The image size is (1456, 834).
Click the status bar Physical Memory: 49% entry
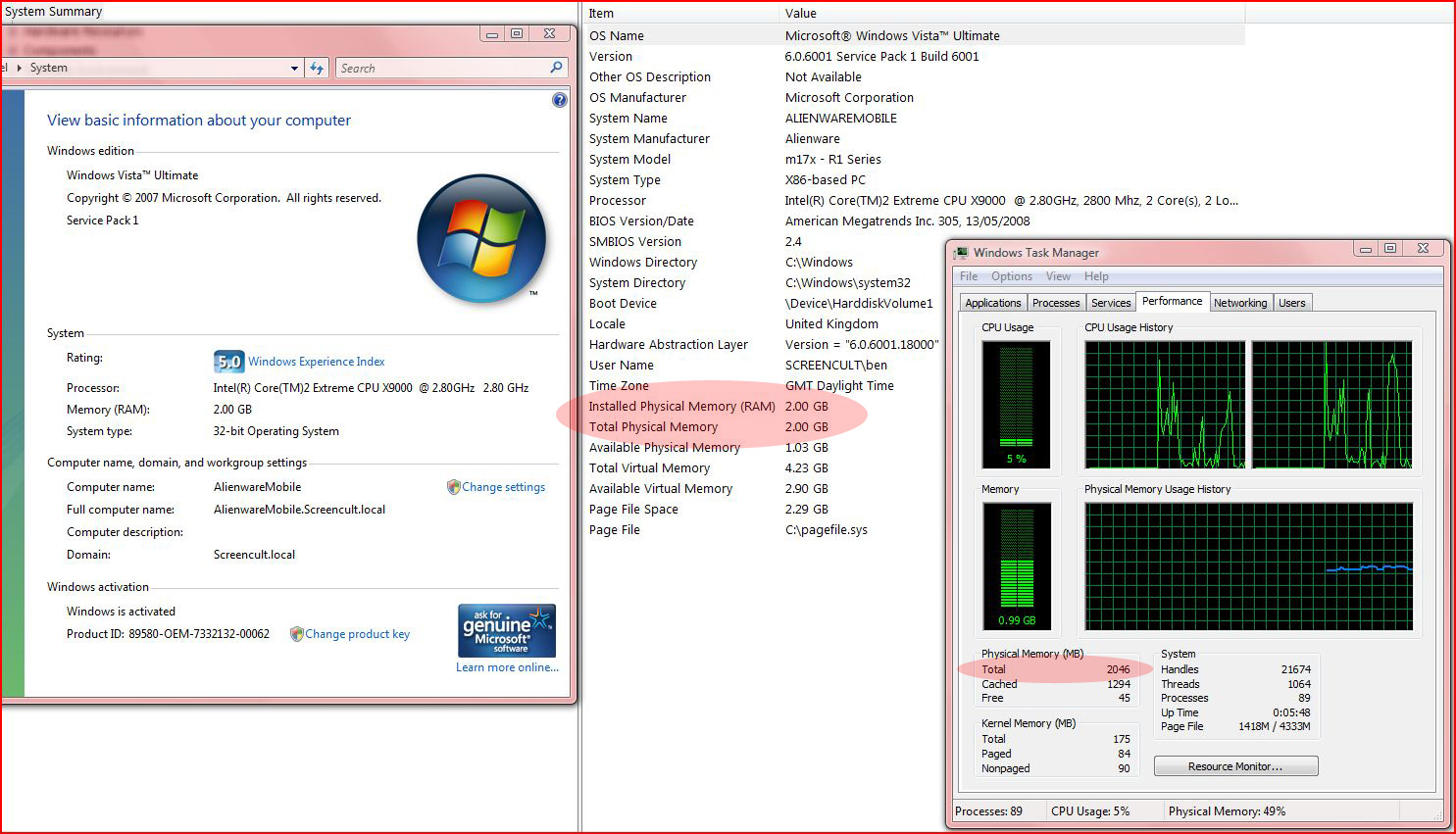coord(1227,811)
